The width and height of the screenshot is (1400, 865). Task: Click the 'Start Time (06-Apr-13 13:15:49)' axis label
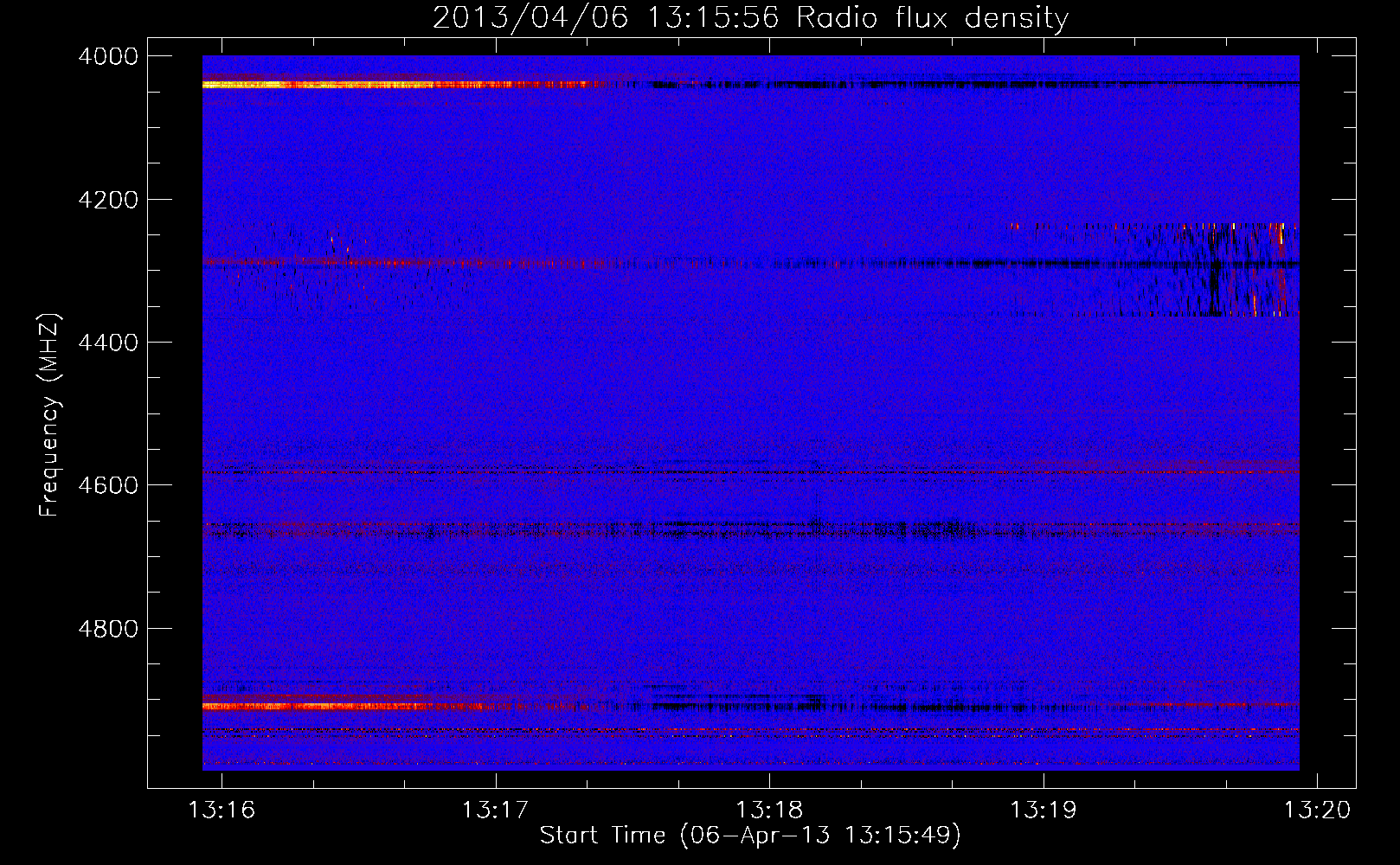[x=750, y=835]
